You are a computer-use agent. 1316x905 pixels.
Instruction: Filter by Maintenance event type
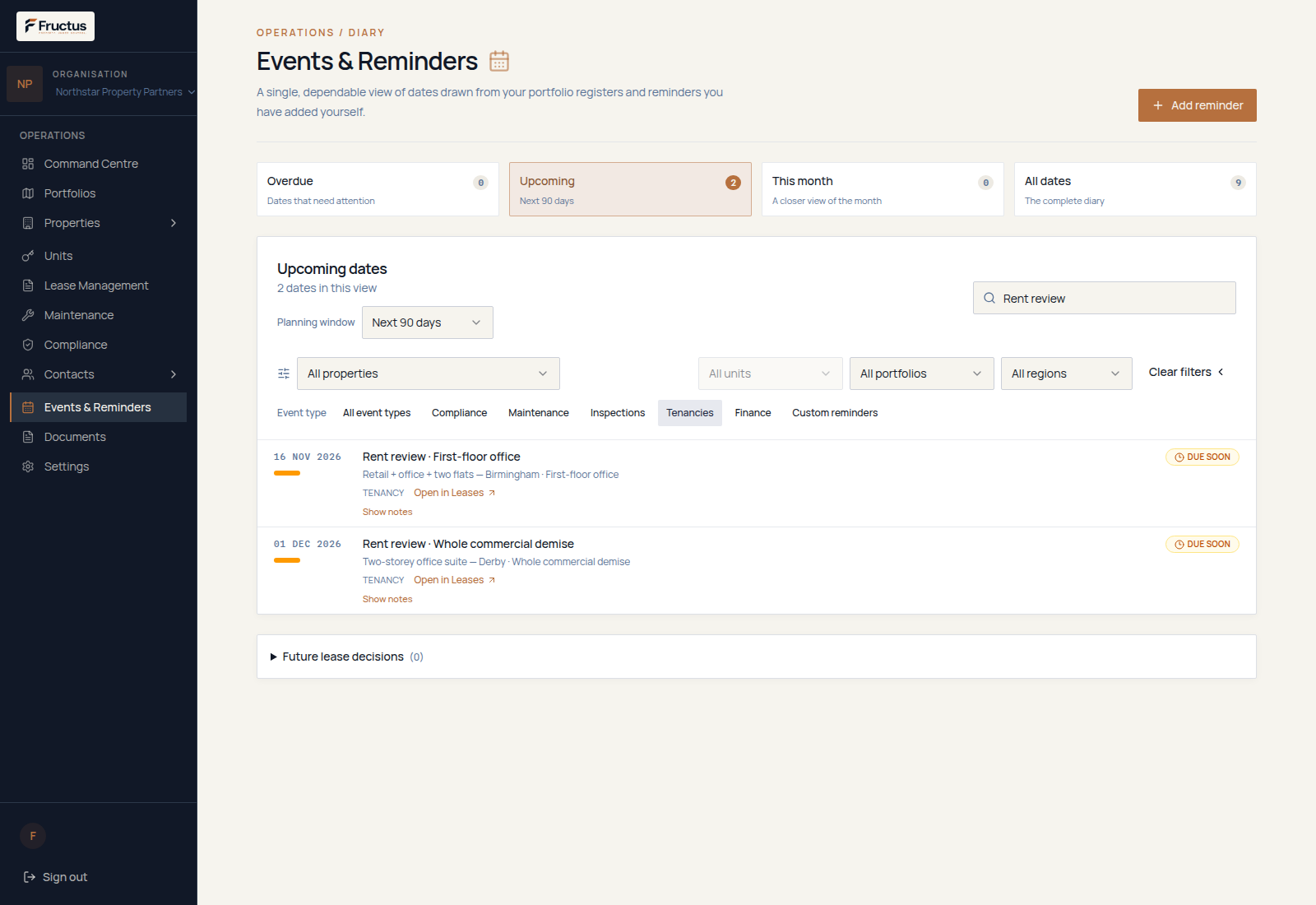(539, 413)
